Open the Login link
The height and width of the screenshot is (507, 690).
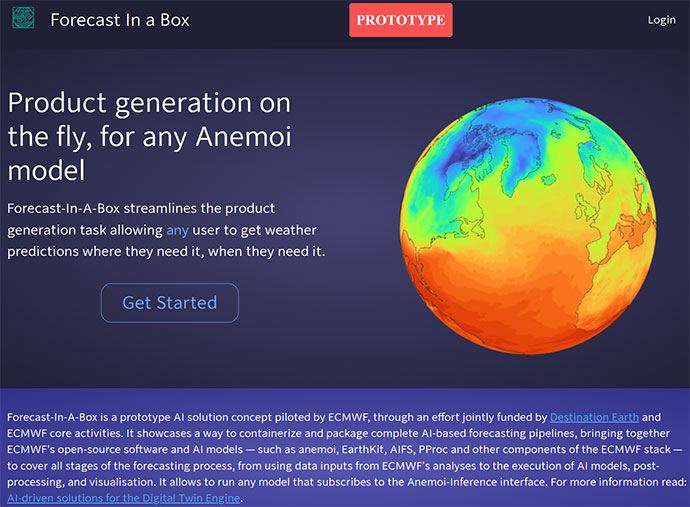(x=661, y=20)
